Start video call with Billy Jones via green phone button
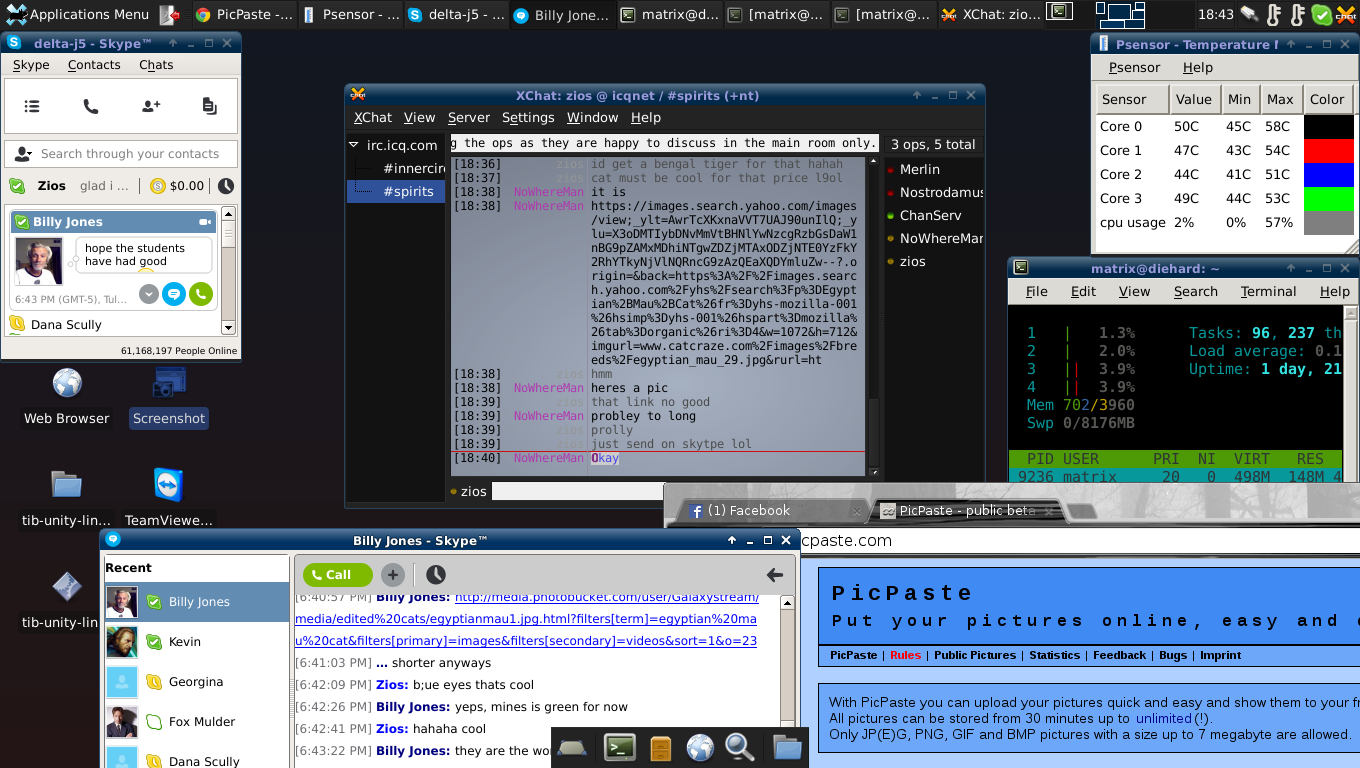This screenshot has height=768, width=1360. tap(201, 294)
